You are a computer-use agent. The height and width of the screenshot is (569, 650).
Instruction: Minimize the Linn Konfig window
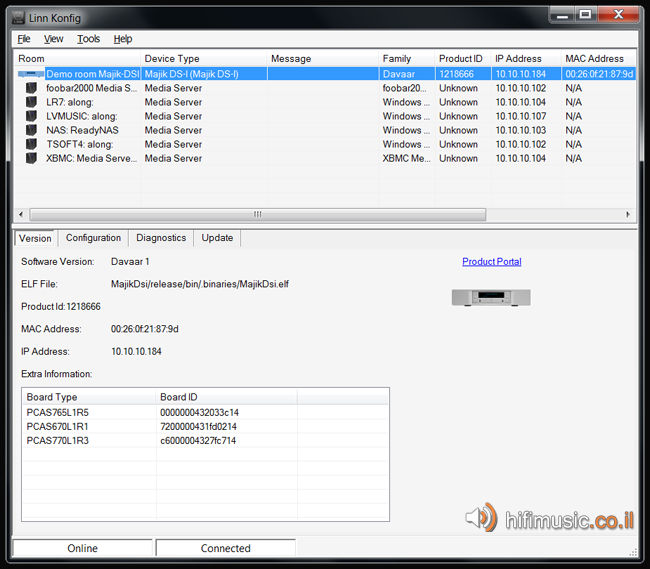(x=562, y=15)
